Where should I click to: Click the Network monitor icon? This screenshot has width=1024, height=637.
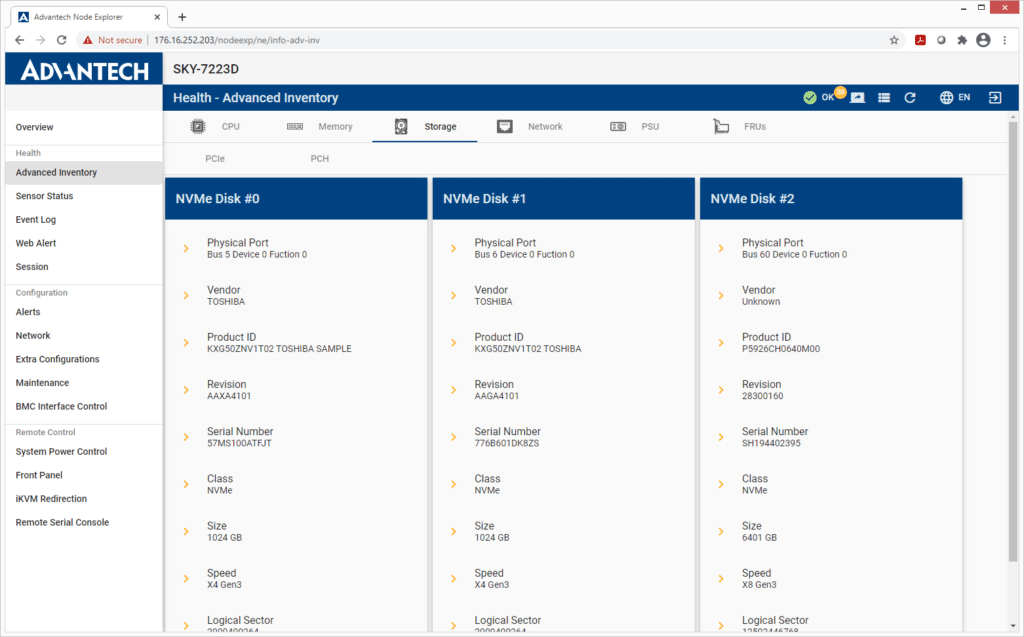click(x=504, y=126)
